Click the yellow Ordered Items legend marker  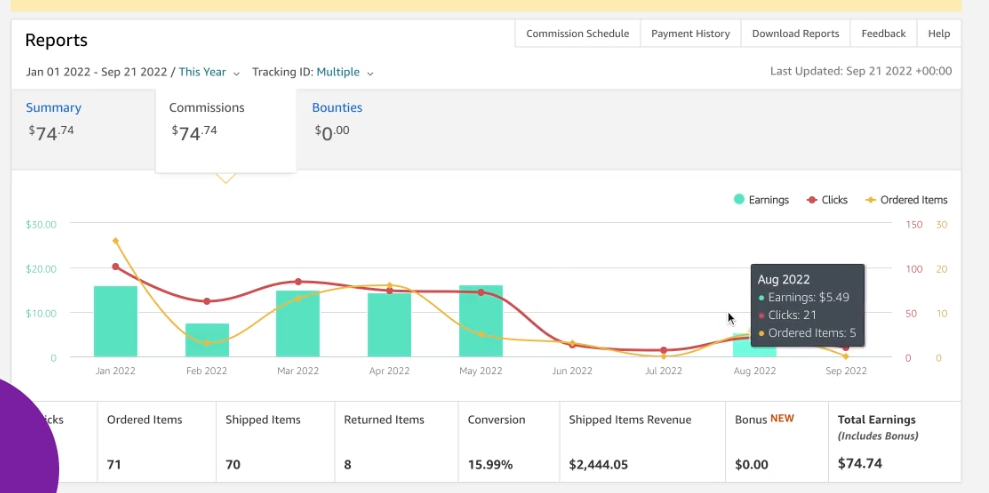click(870, 200)
